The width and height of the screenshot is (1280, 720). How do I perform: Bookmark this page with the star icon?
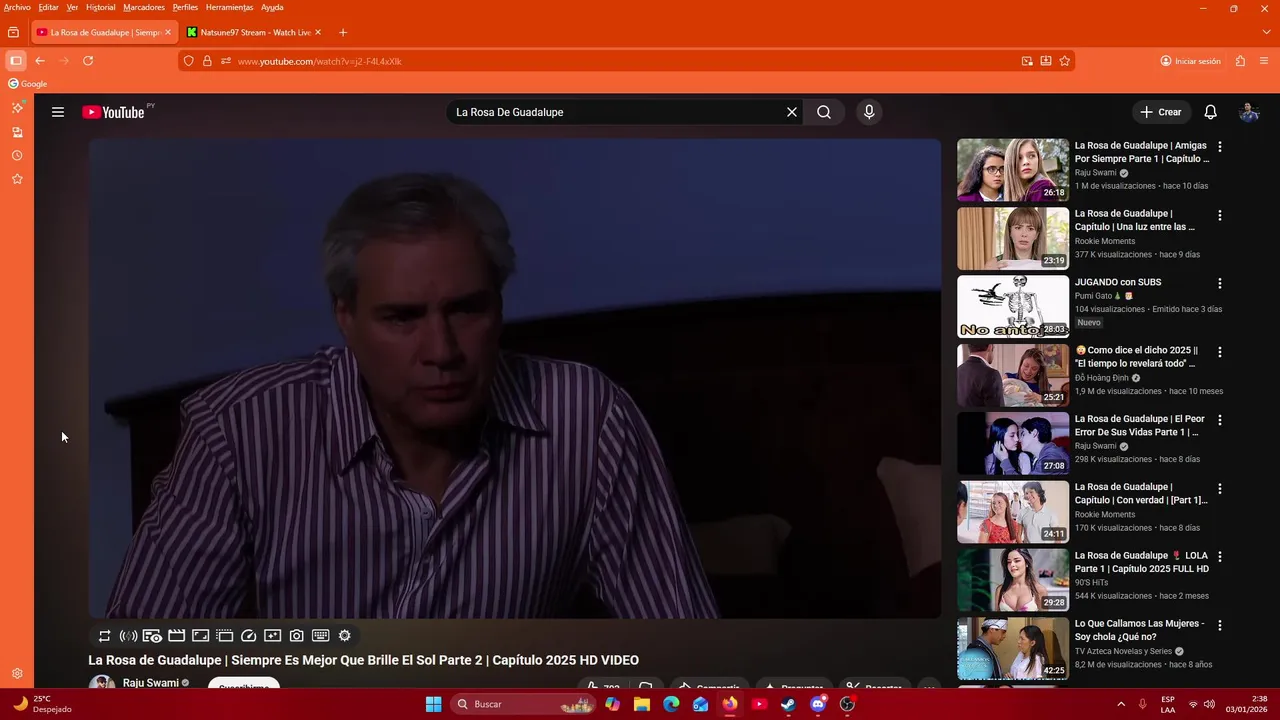coord(1065,61)
